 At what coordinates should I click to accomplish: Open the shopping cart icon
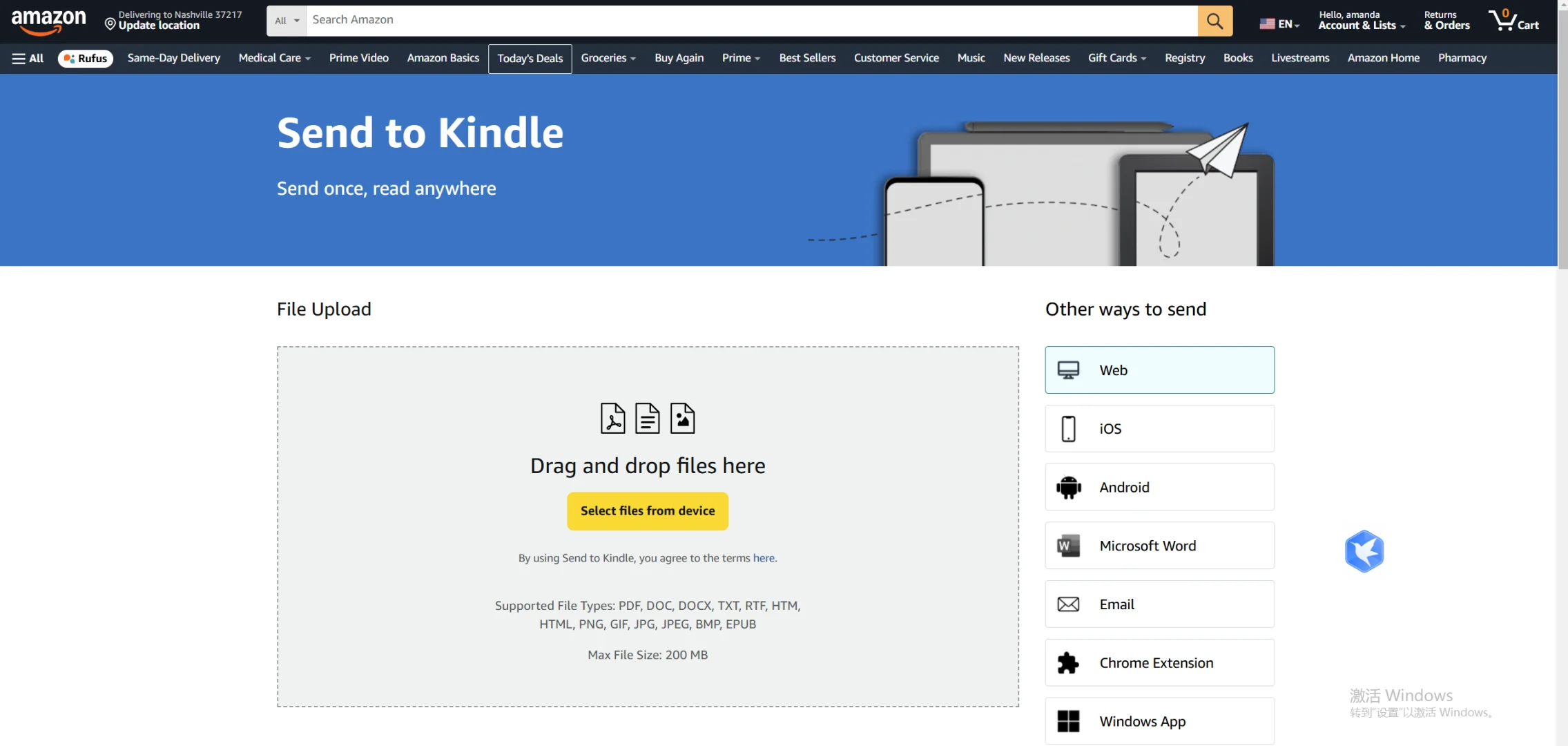(1513, 20)
